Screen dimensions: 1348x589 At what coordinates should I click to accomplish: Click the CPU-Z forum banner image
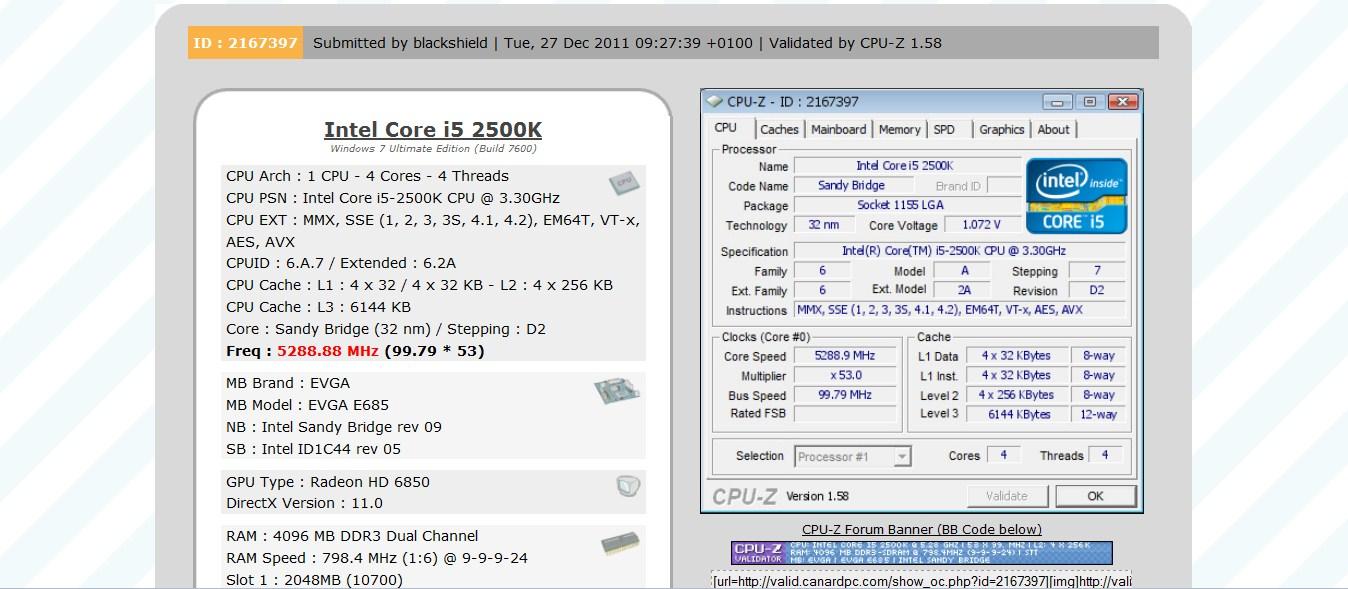(921, 553)
